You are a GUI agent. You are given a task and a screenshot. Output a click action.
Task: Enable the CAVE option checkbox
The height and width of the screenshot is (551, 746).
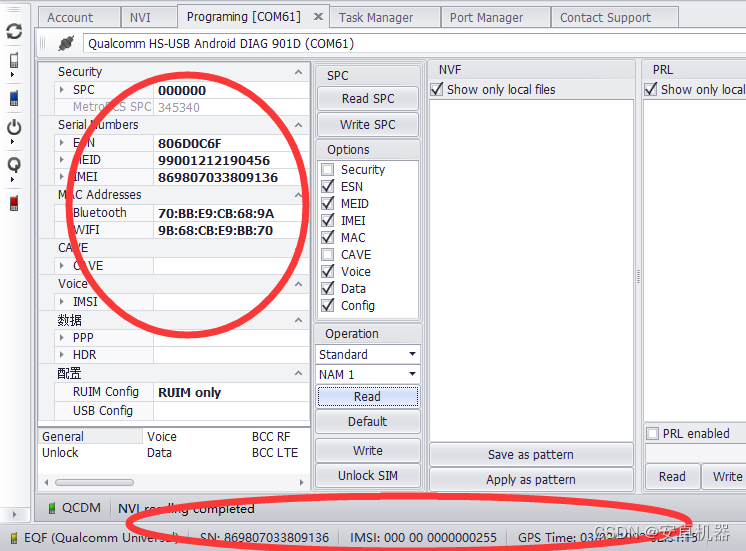pyautogui.click(x=328, y=255)
